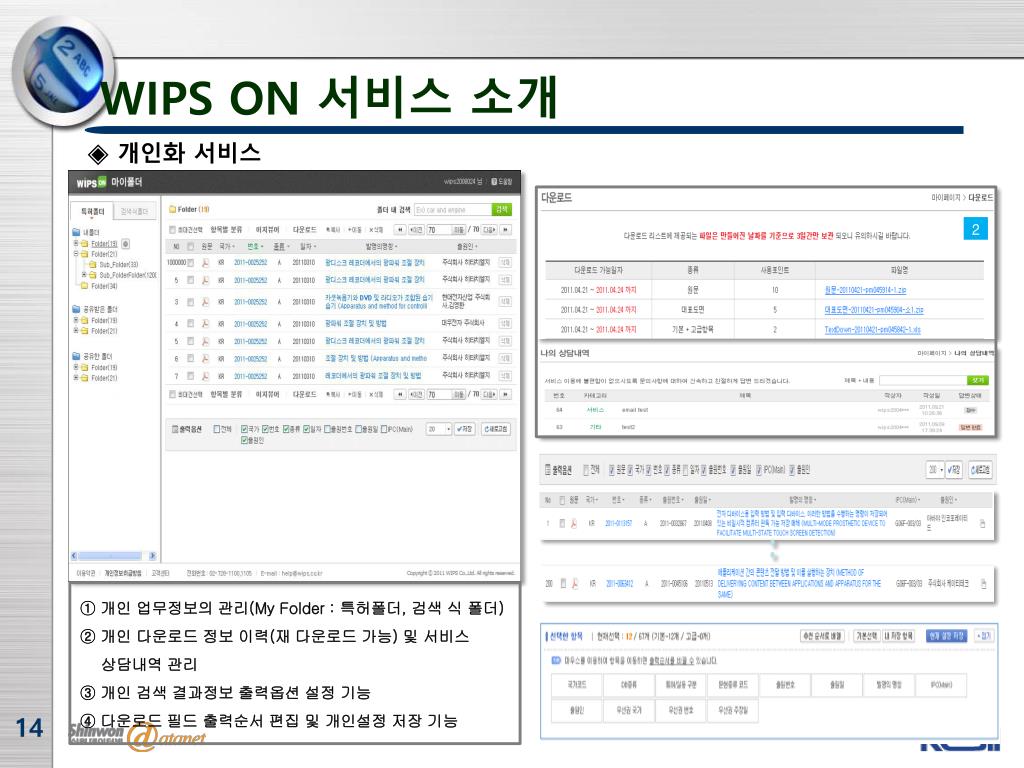Expand Folder(21) under shared-out folders
This screenshot has height=768, width=1024.
tap(76, 378)
